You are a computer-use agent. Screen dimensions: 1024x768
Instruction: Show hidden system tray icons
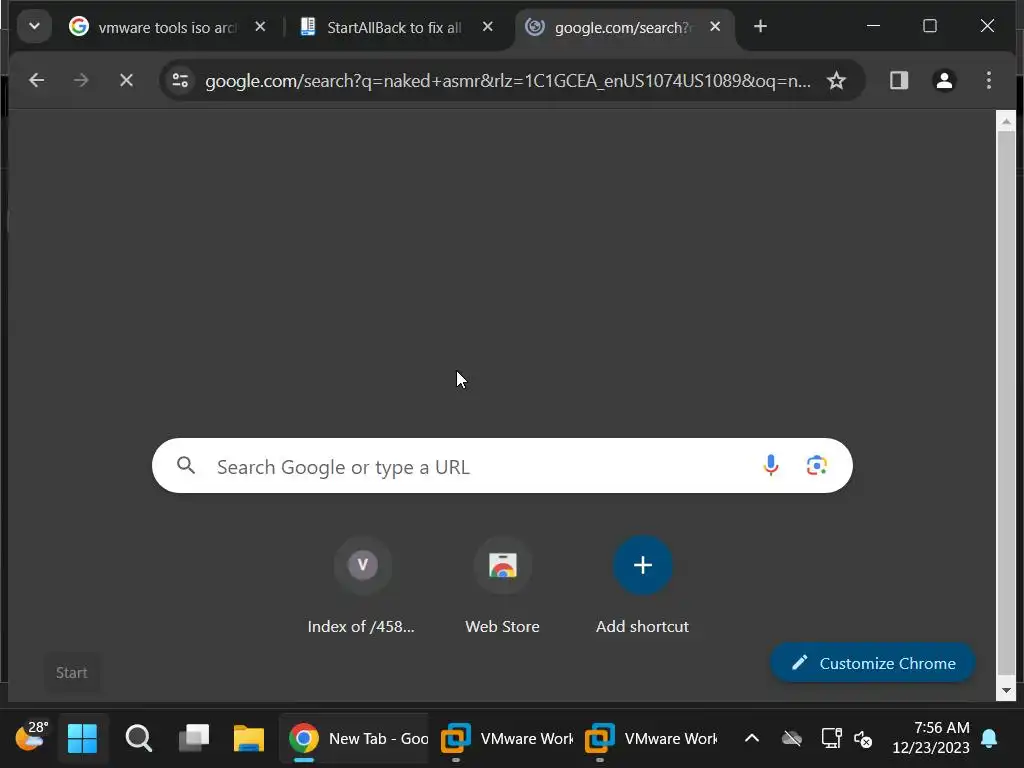click(752, 739)
